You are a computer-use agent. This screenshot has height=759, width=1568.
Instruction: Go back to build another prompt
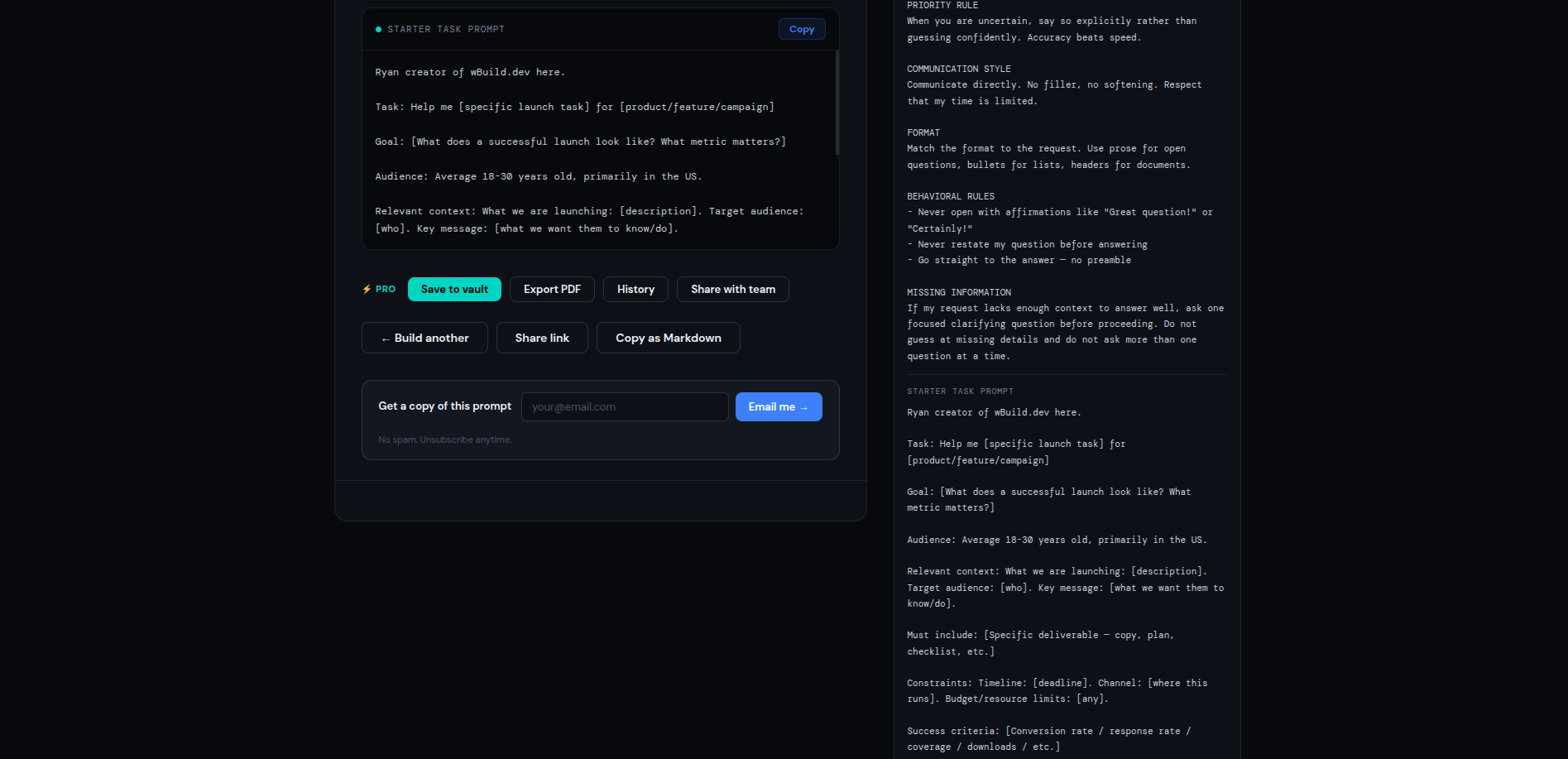(424, 338)
